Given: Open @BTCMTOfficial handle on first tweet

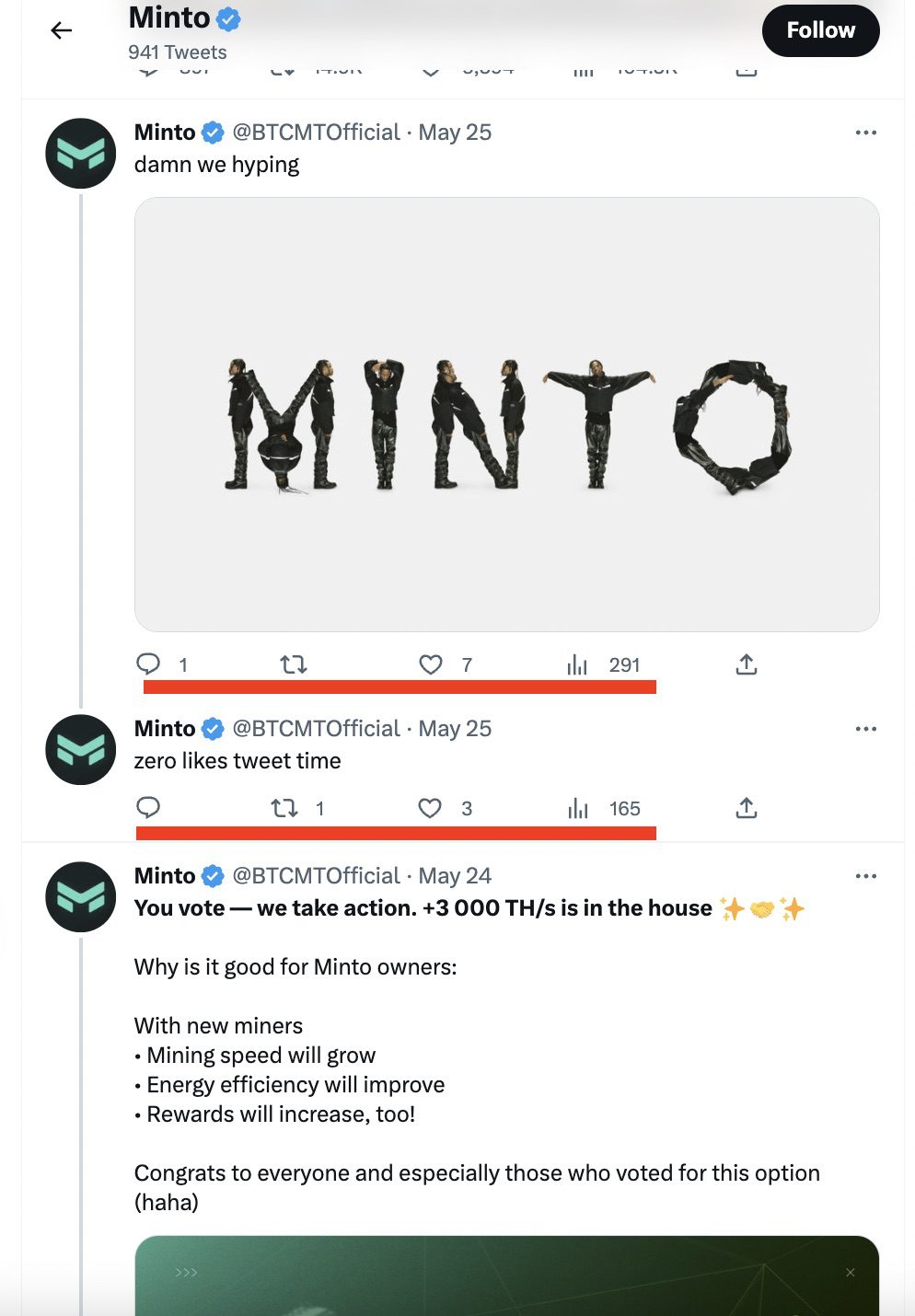Looking at the screenshot, I should 316,133.
